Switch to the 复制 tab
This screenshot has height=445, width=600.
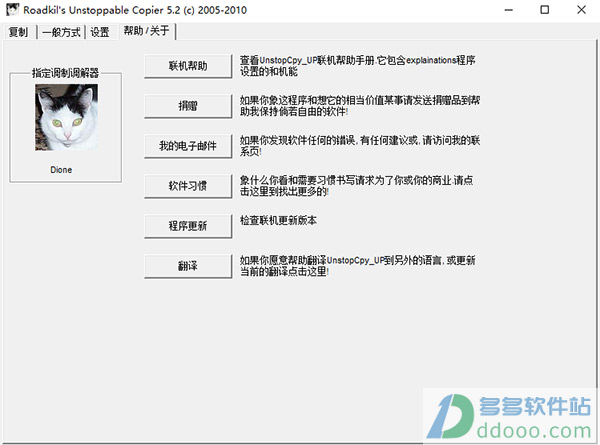coord(18,32)
